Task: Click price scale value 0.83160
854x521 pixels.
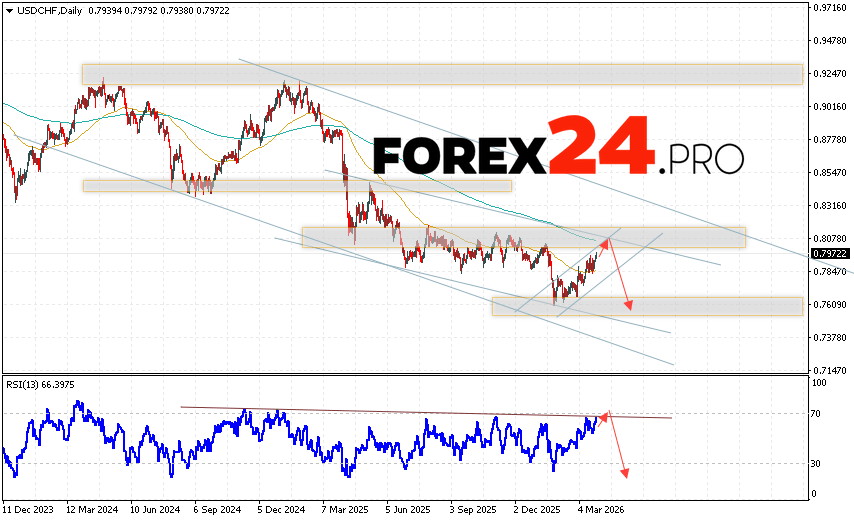Action: pos(830,206)
